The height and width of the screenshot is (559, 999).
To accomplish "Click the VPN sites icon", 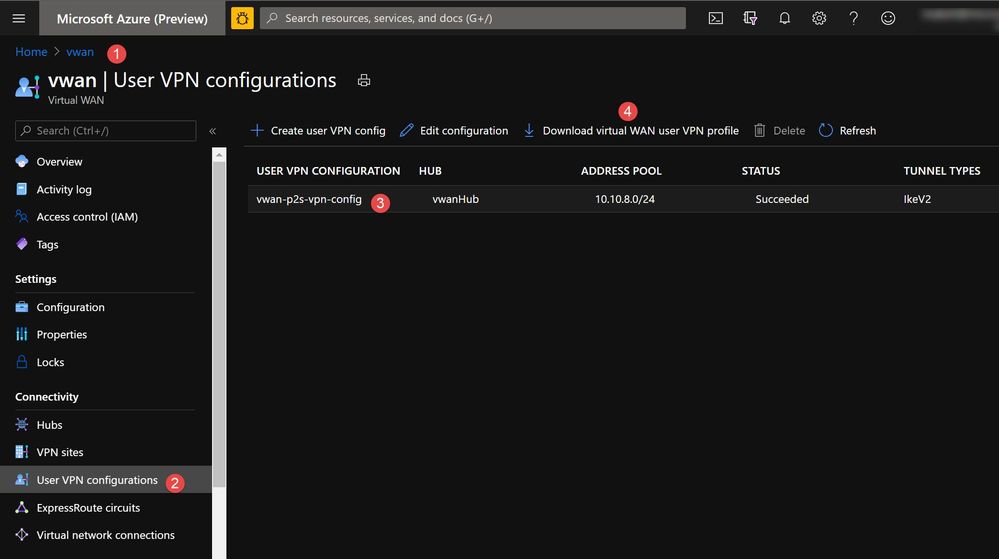I will tap(22, 452).
